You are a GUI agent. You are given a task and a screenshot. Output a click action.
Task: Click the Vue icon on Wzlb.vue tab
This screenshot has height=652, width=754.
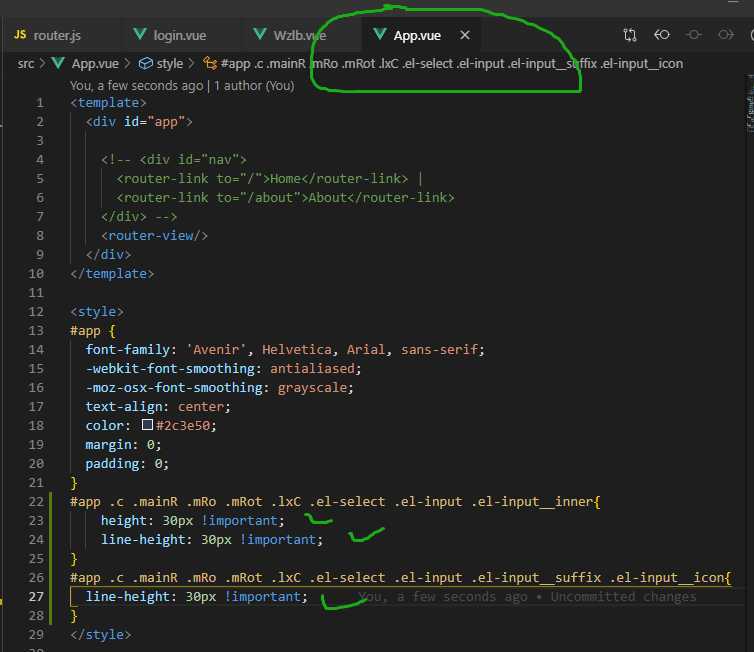tap(260, 34)
